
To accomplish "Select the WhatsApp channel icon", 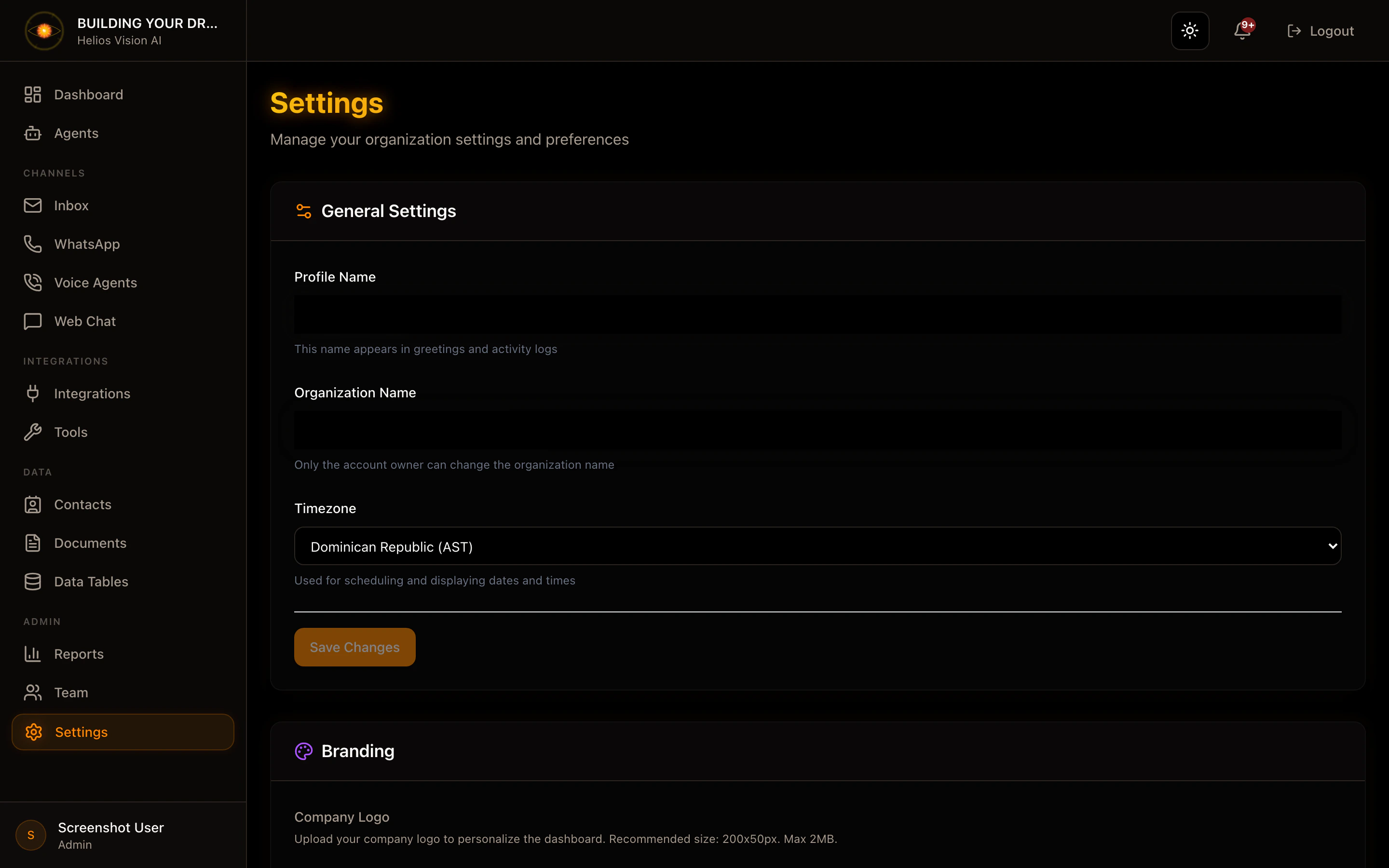I will 33,244.
